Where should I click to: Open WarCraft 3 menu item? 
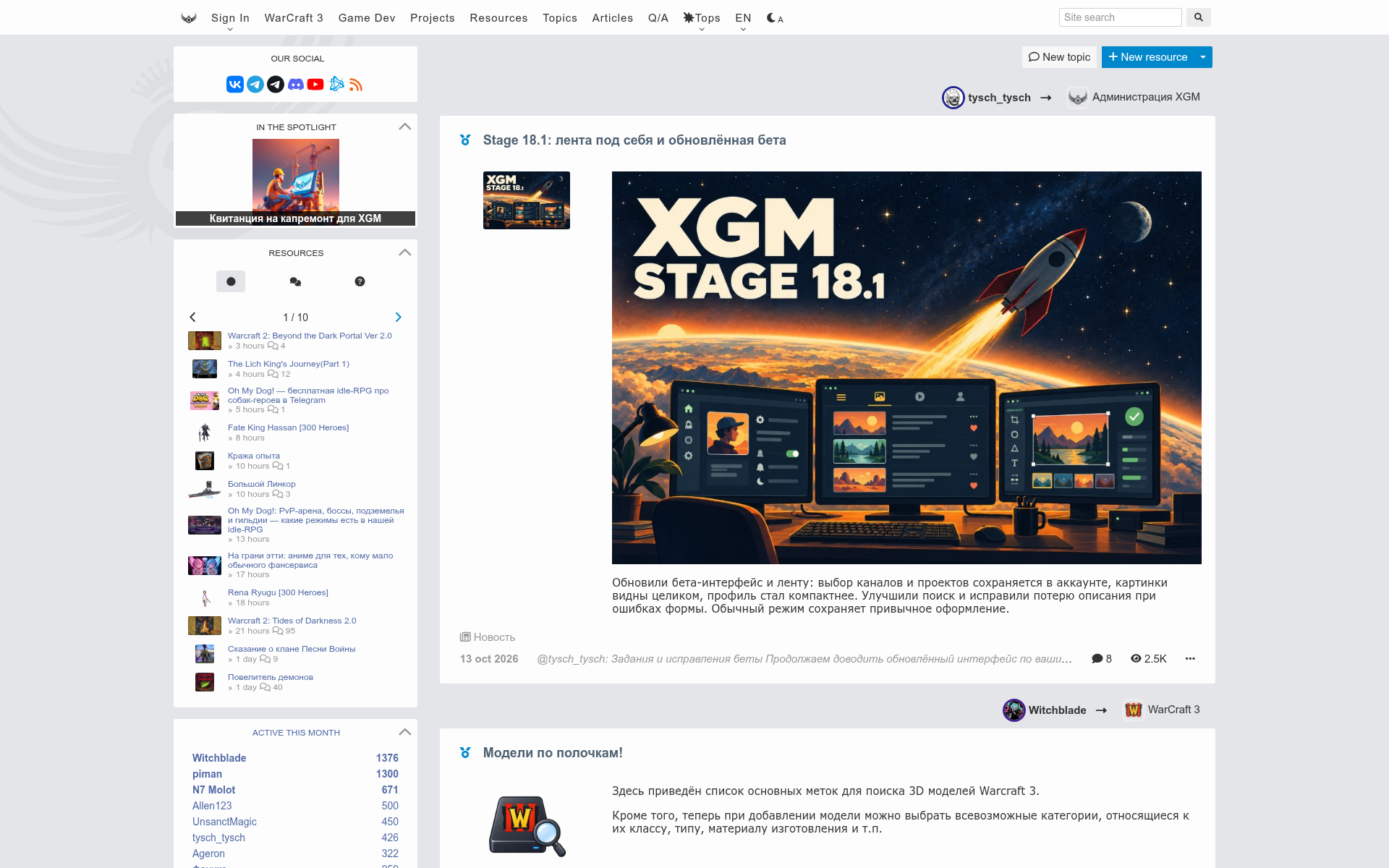pyautogui.click(x=294, y=18)
